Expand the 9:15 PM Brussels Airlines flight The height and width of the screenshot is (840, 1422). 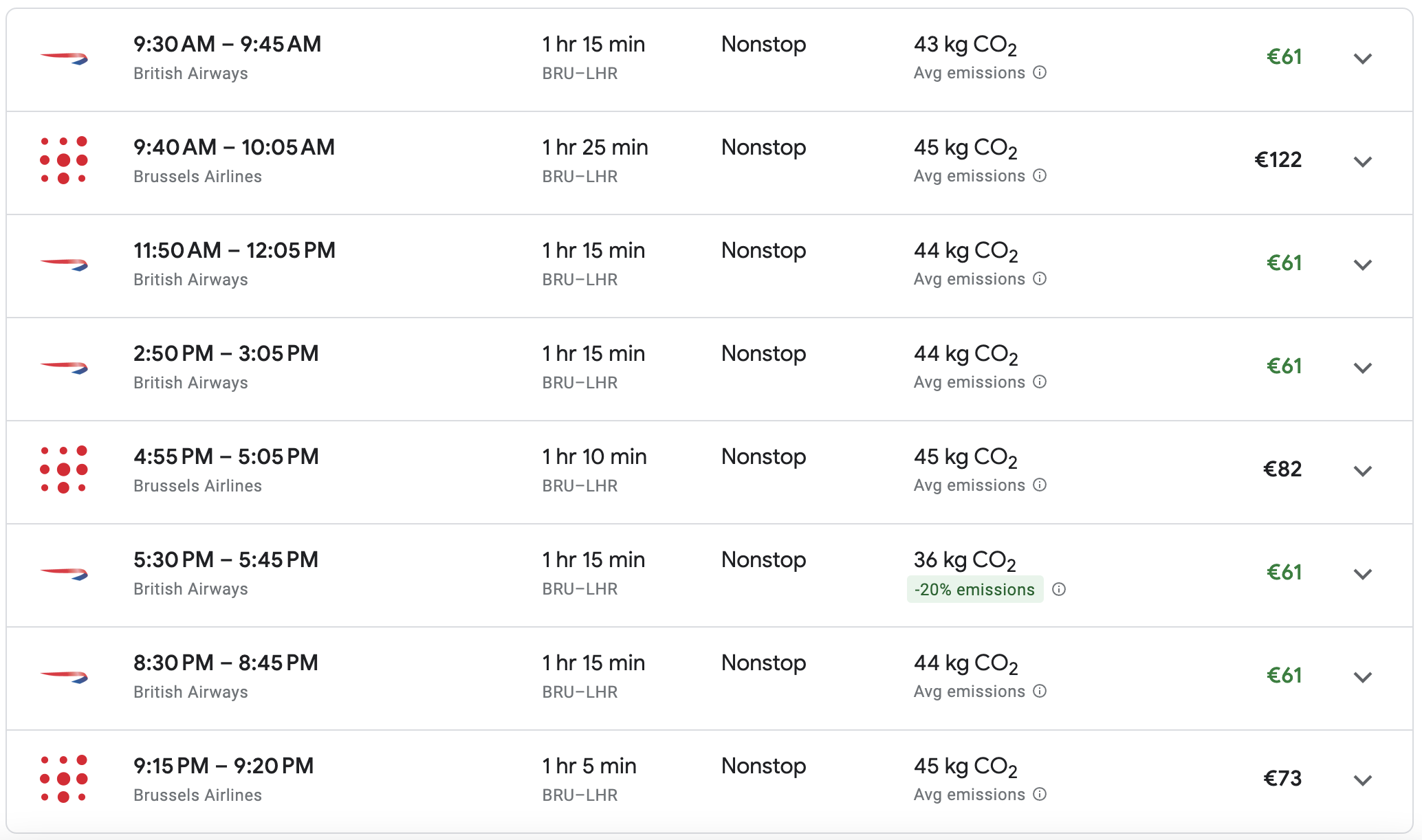pyautogui.click(x=1362, y=780)
